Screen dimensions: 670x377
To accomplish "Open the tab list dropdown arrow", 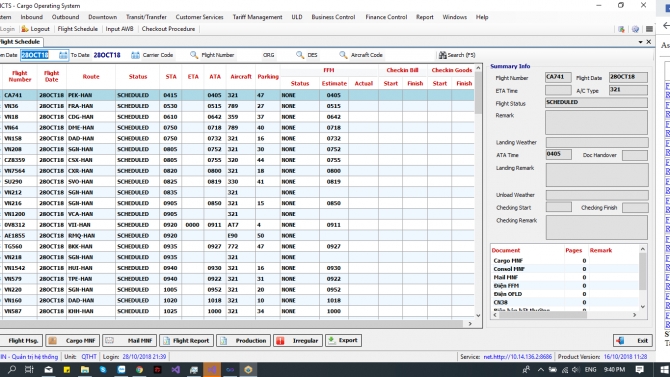I will click(641, 42).
